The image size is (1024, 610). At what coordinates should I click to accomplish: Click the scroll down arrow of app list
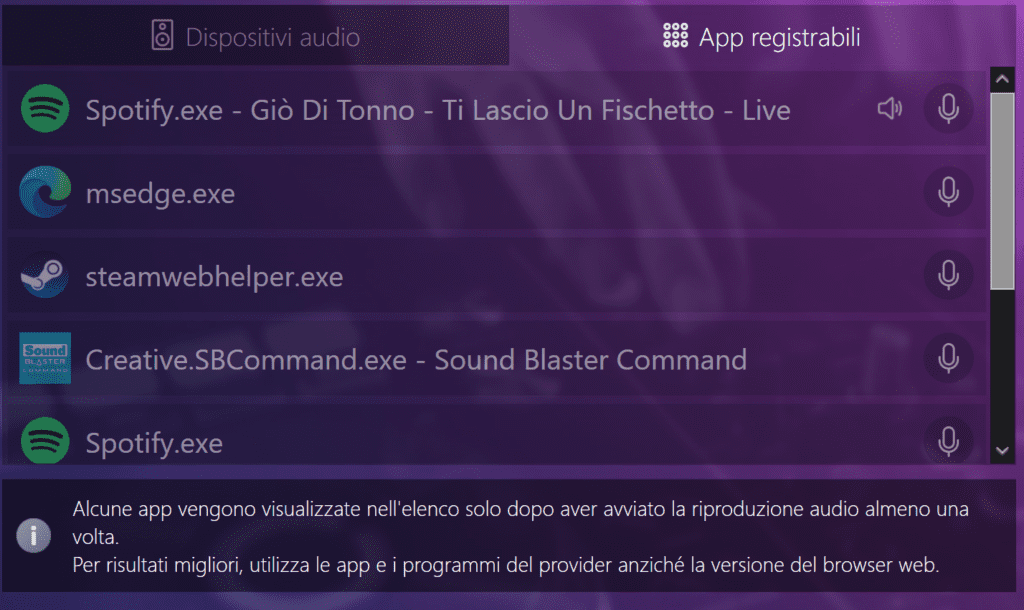click(1002, 451)
